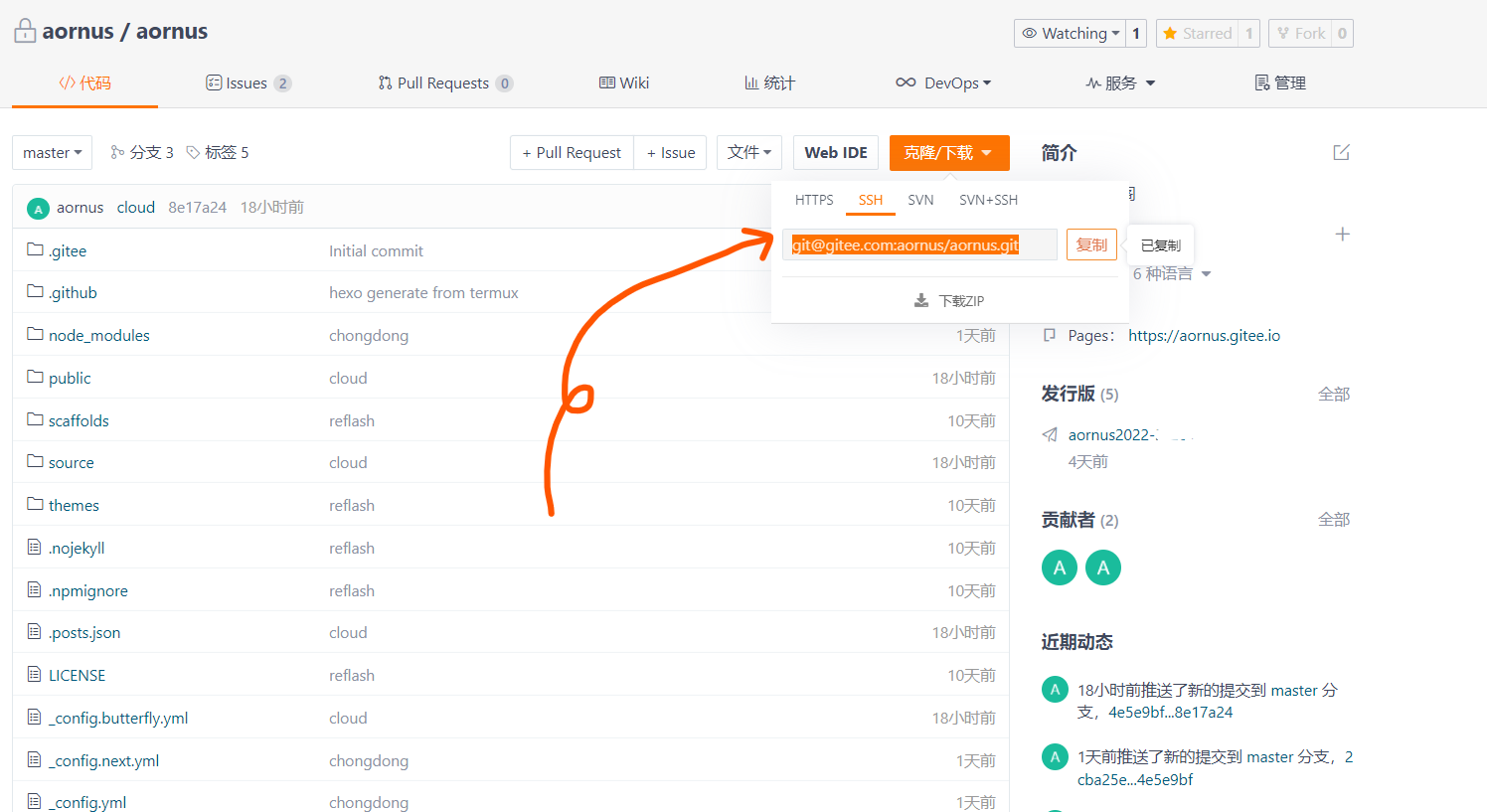Toggle the Watching button
This screenshot has height=812, width=1487.
1070,34
